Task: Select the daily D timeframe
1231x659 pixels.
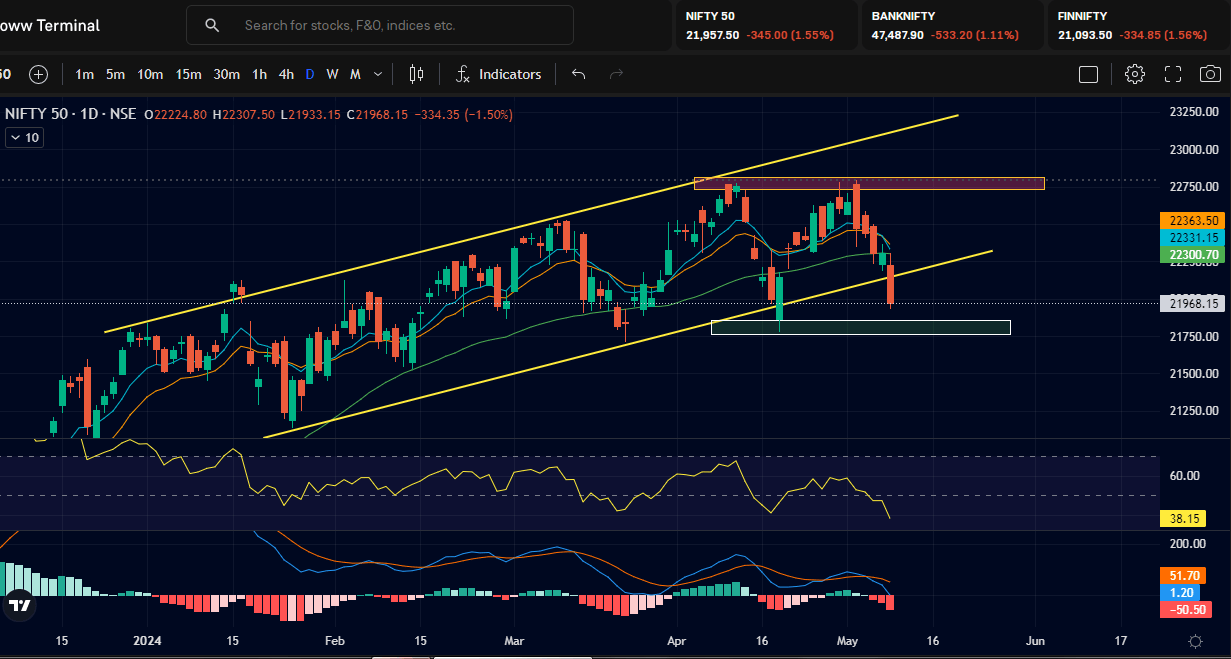Action: click(310, 74)
